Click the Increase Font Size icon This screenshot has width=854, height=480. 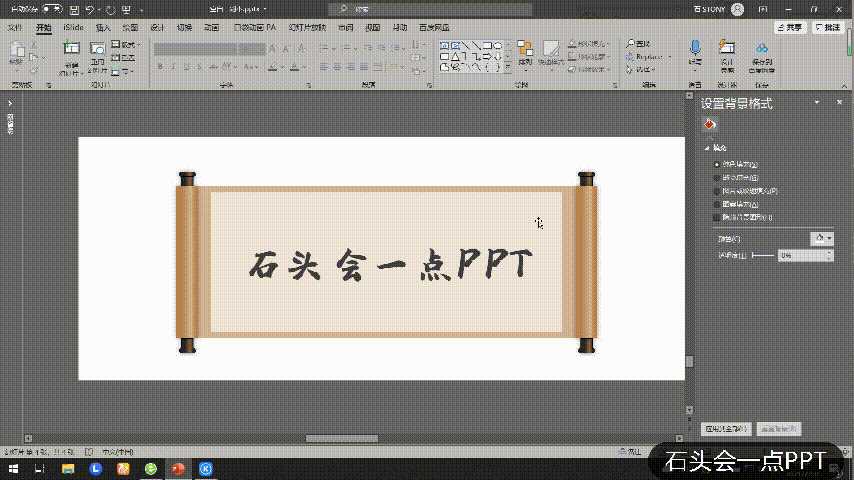(272, 49)
